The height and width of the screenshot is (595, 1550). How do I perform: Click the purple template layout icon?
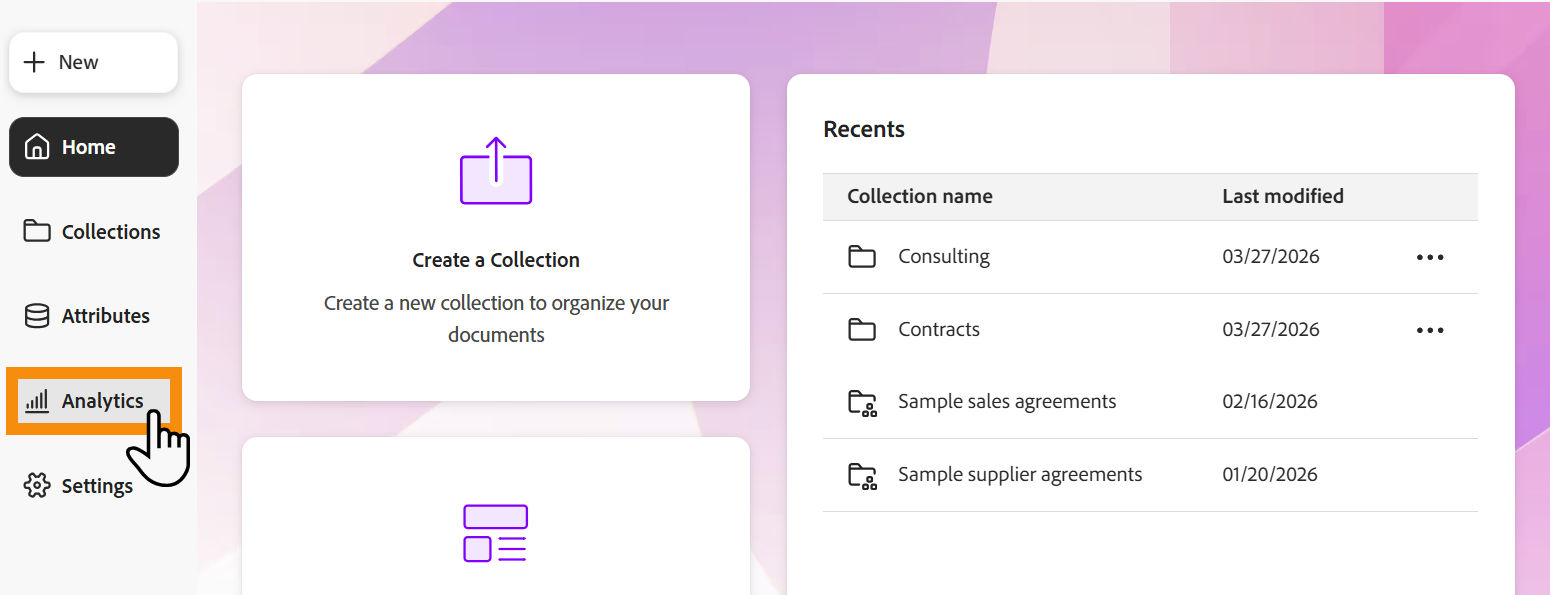(495, 533)
